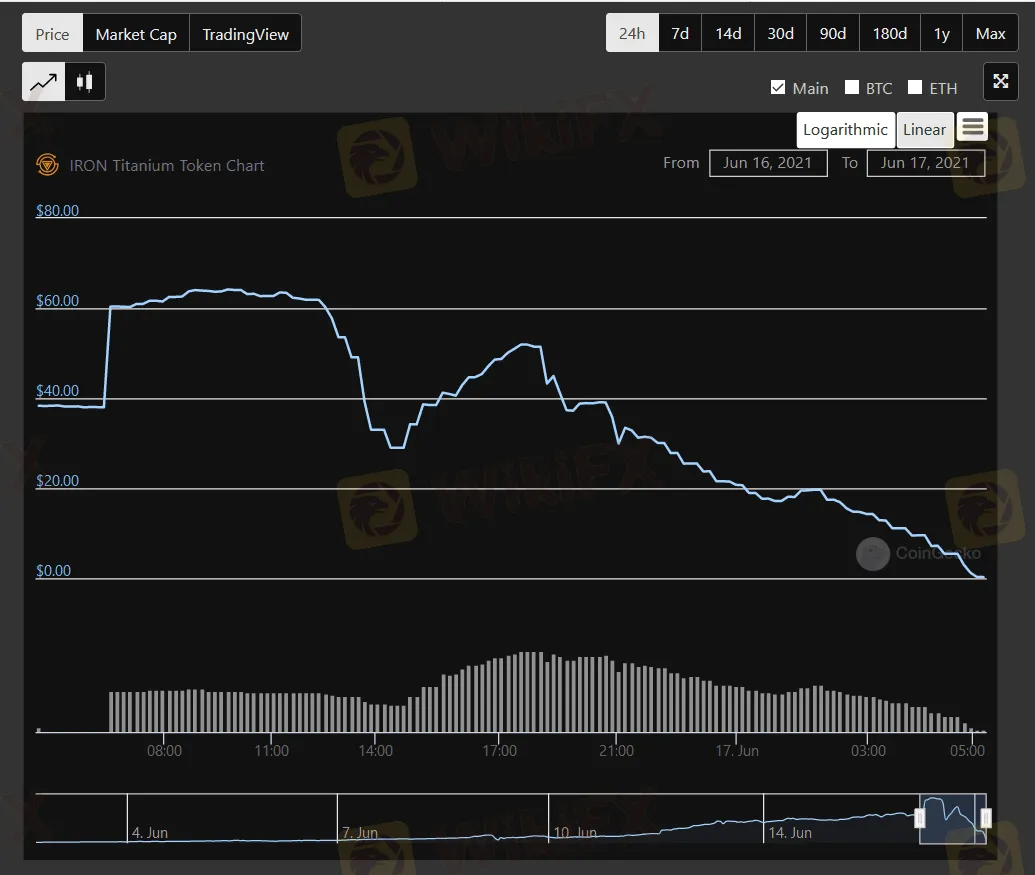Open the To date Jun 17, 2021 field
The height and width of the screenshot is (875, 1035).
pyautogui.click(x=925, y=163)
